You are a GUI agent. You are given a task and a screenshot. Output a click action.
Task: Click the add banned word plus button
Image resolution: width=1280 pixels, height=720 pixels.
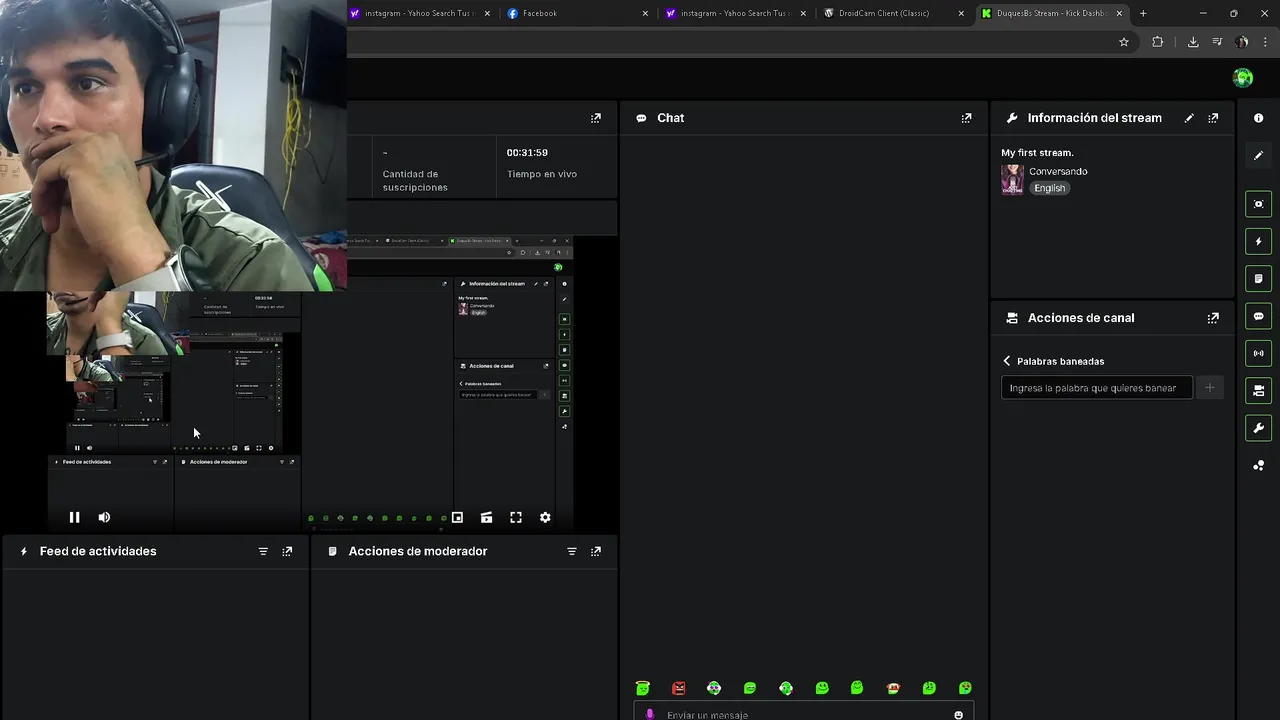click(1209, 388)
